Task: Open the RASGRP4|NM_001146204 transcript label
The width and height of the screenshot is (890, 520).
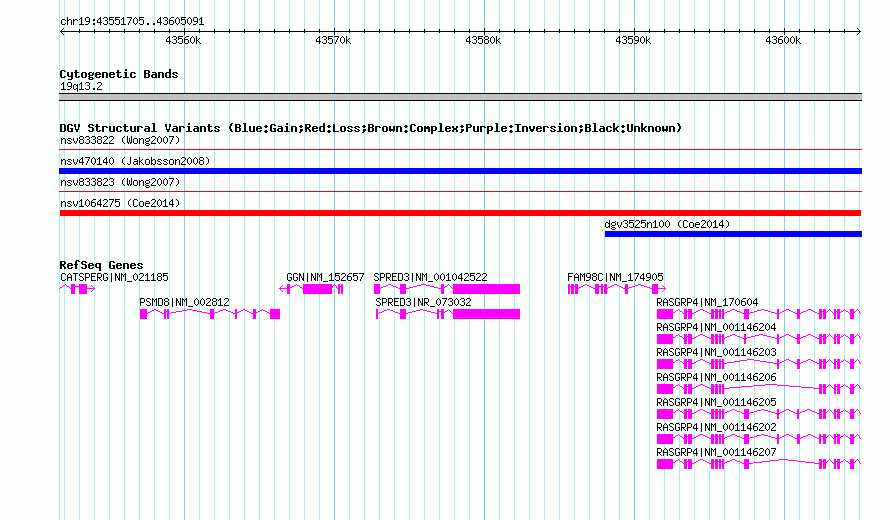Action: (x=716, y=327)
